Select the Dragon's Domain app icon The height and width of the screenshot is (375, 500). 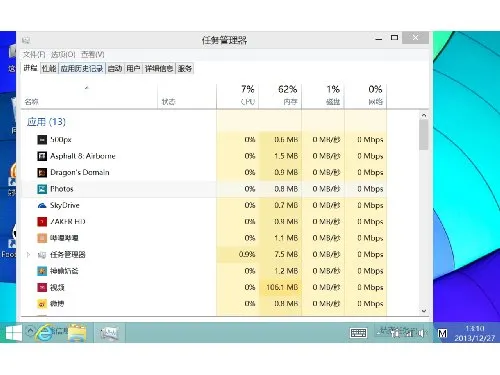pyautogui.click(x=42, y=172)
